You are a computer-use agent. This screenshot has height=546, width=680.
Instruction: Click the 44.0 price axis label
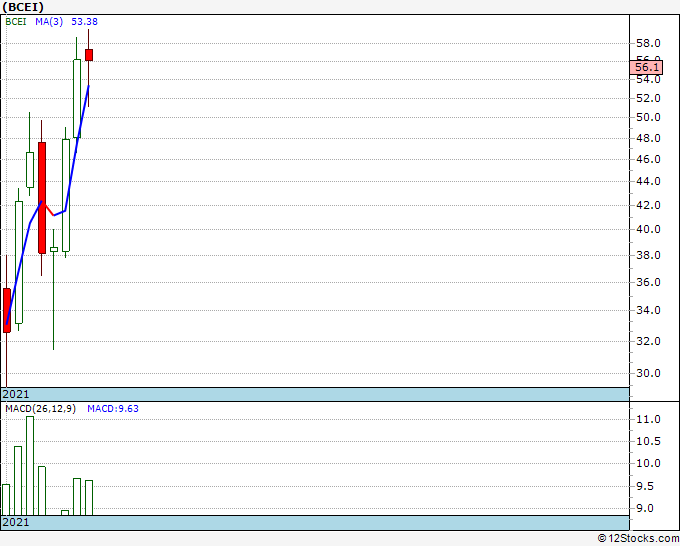pos(648,181)
